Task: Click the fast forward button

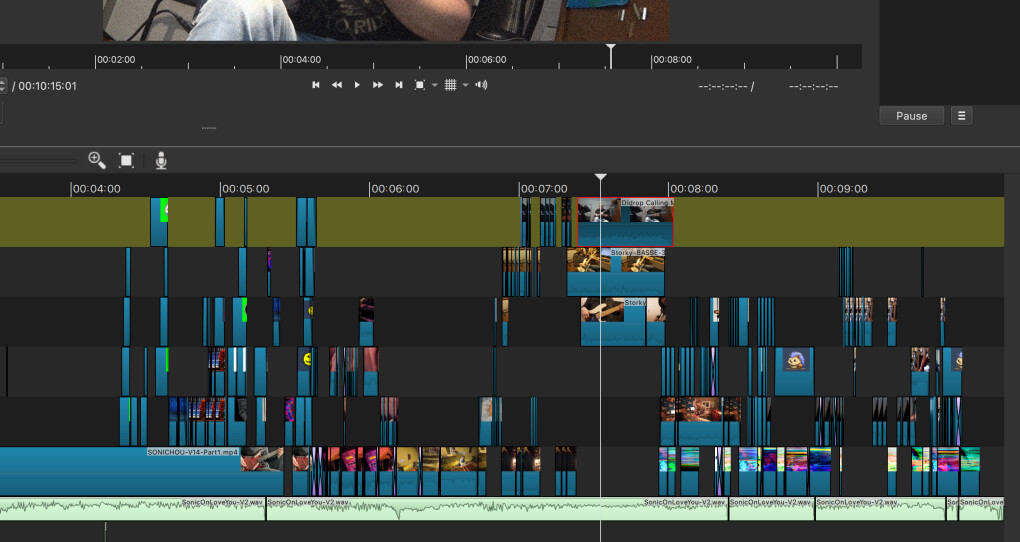Action: pos(377,85)
